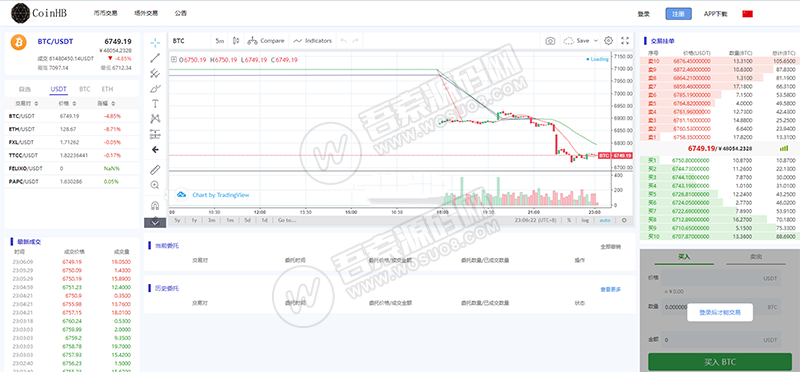The width and height of the screenshot is (800, 372).
Task: Click the back arrow in chart toolbar
Action: click(156, 150)
